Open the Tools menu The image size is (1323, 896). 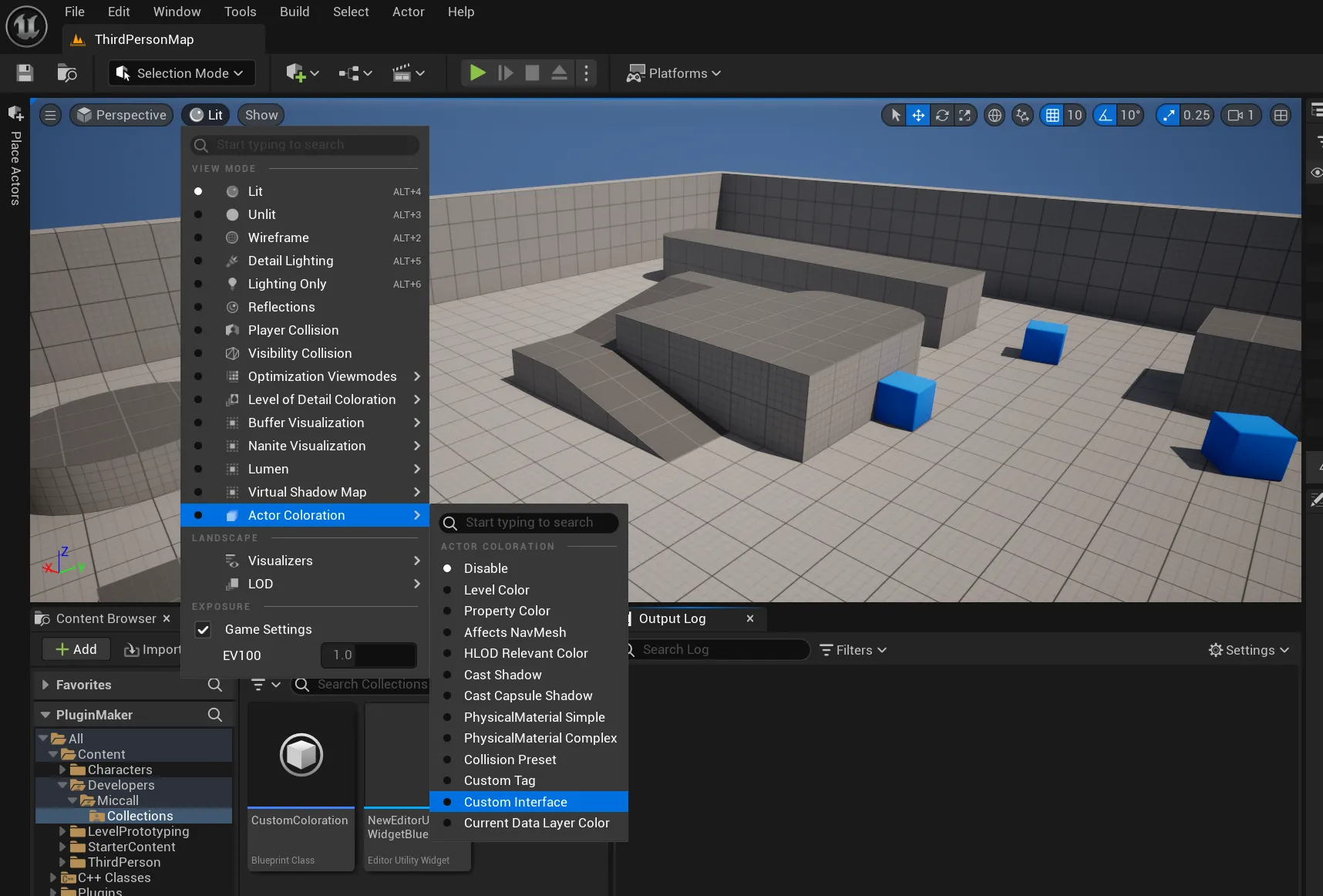[x=240, y=12]
